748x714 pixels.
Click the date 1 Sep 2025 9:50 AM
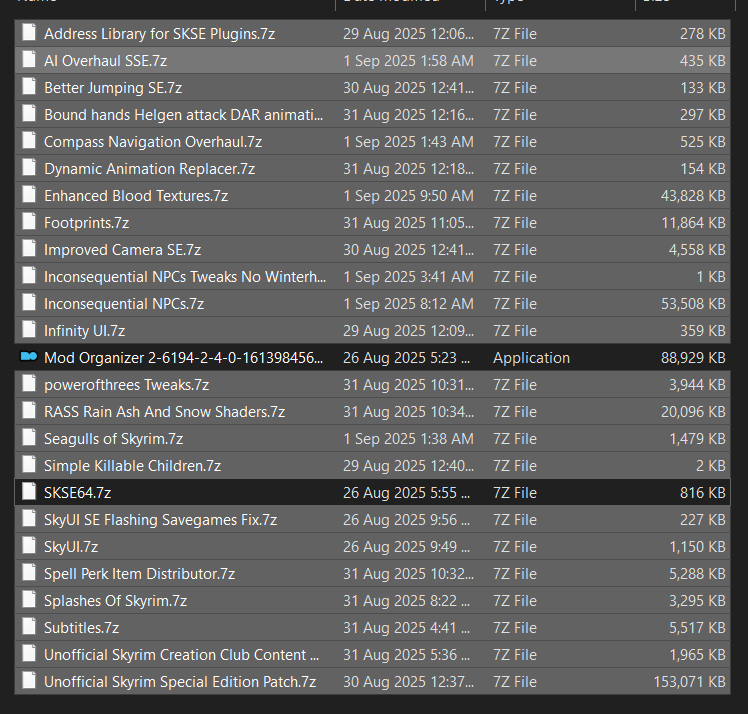click(x=409, y=196)
